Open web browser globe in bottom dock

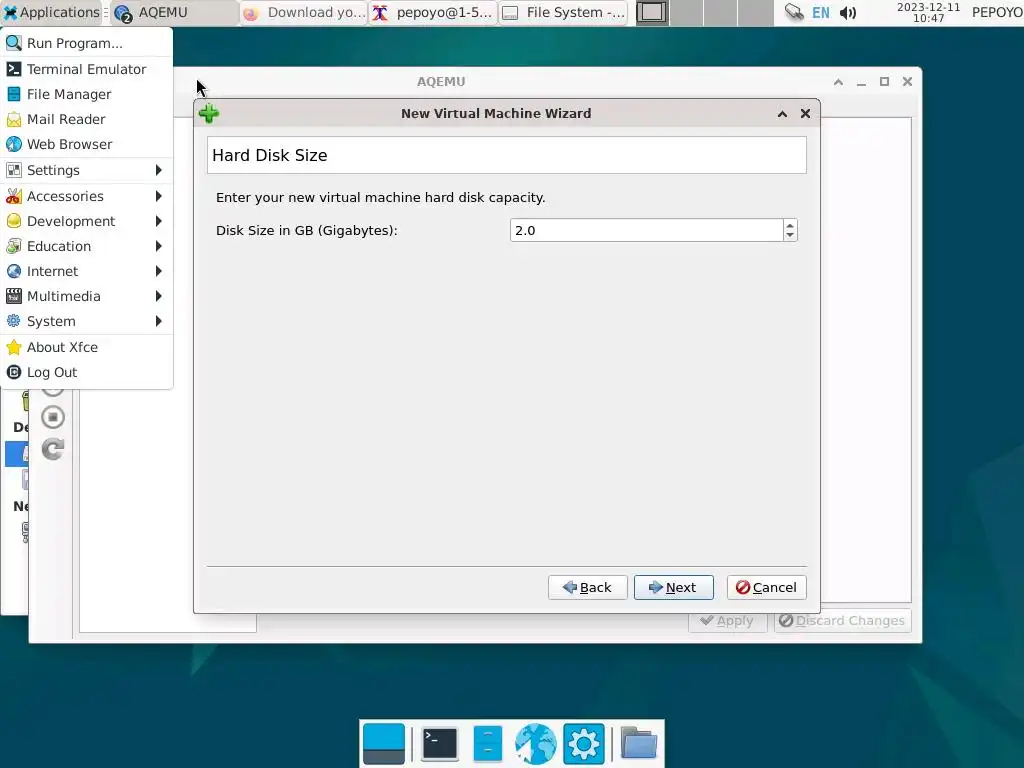click(x=536, y=744)
